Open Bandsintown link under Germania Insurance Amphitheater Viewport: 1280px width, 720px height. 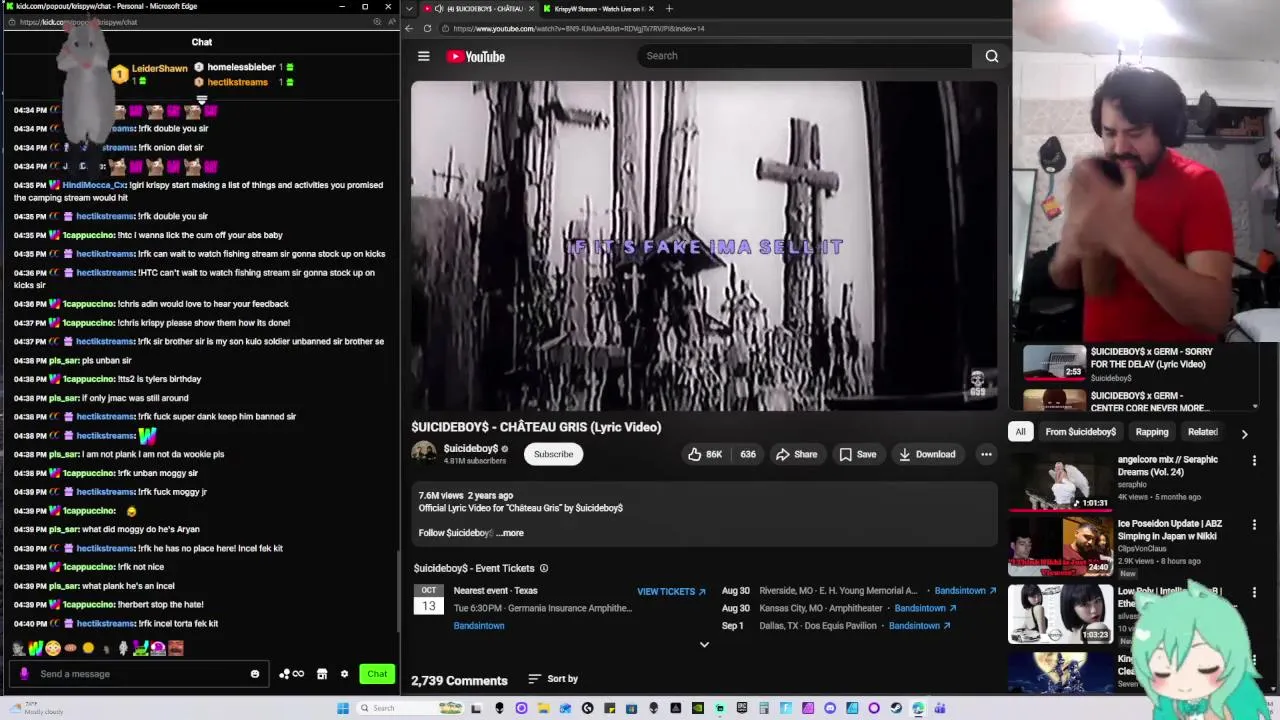[479, 626]
